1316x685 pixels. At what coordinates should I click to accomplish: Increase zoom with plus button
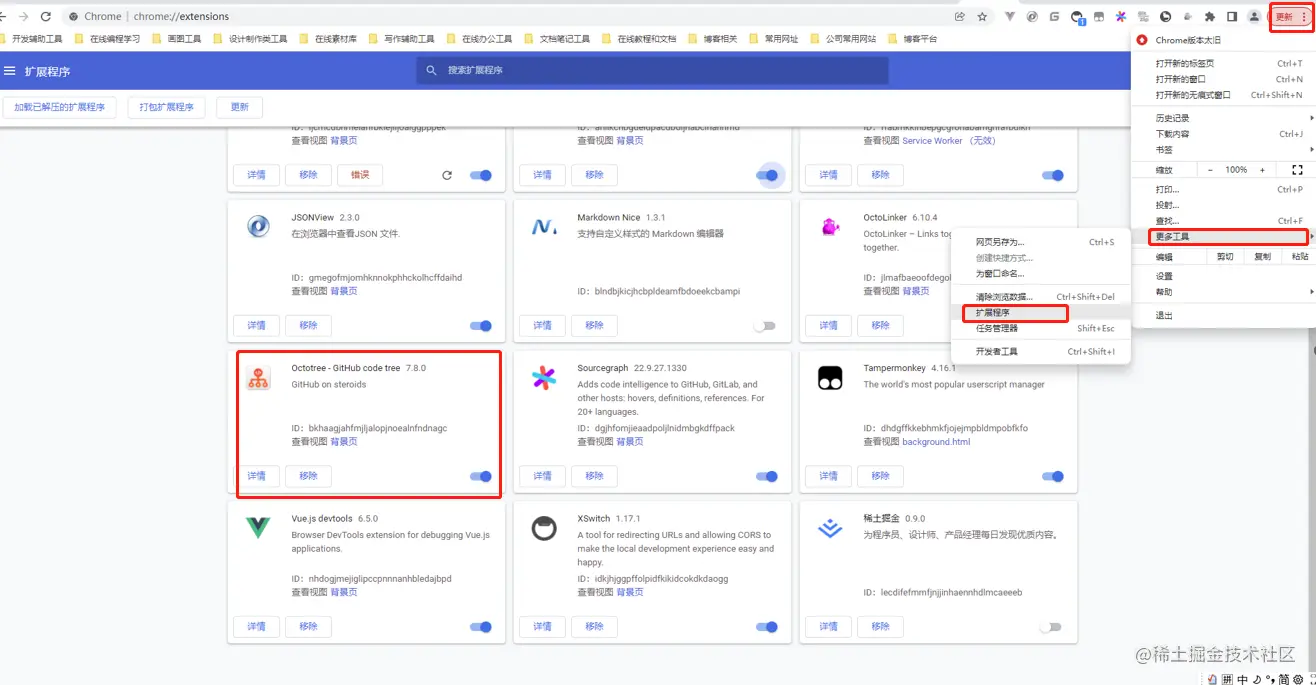coord(1262,170)
